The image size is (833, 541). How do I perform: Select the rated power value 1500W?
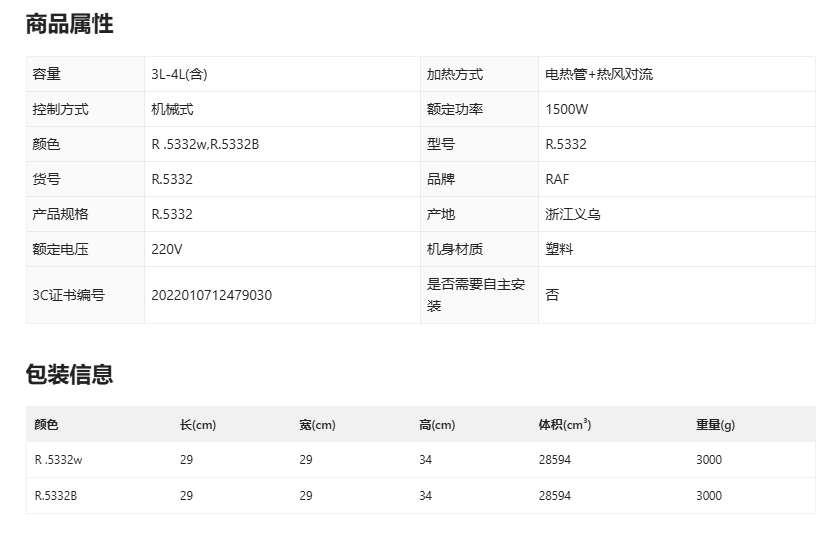567,109
